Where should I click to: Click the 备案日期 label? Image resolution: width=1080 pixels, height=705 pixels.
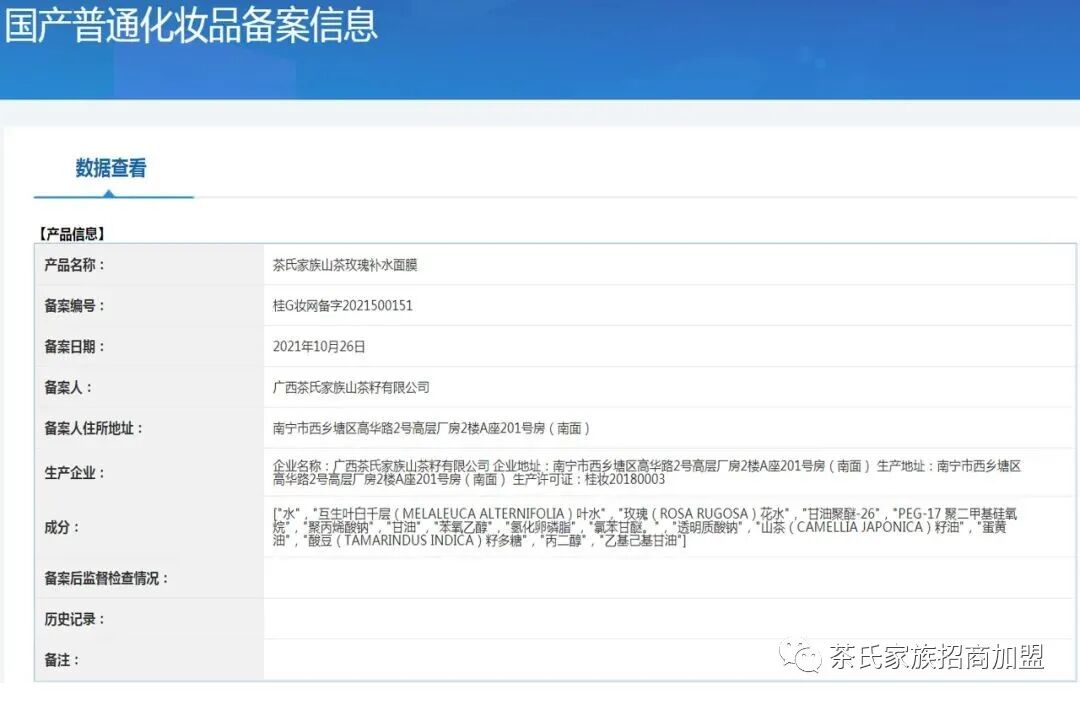(x=74, y=346)
